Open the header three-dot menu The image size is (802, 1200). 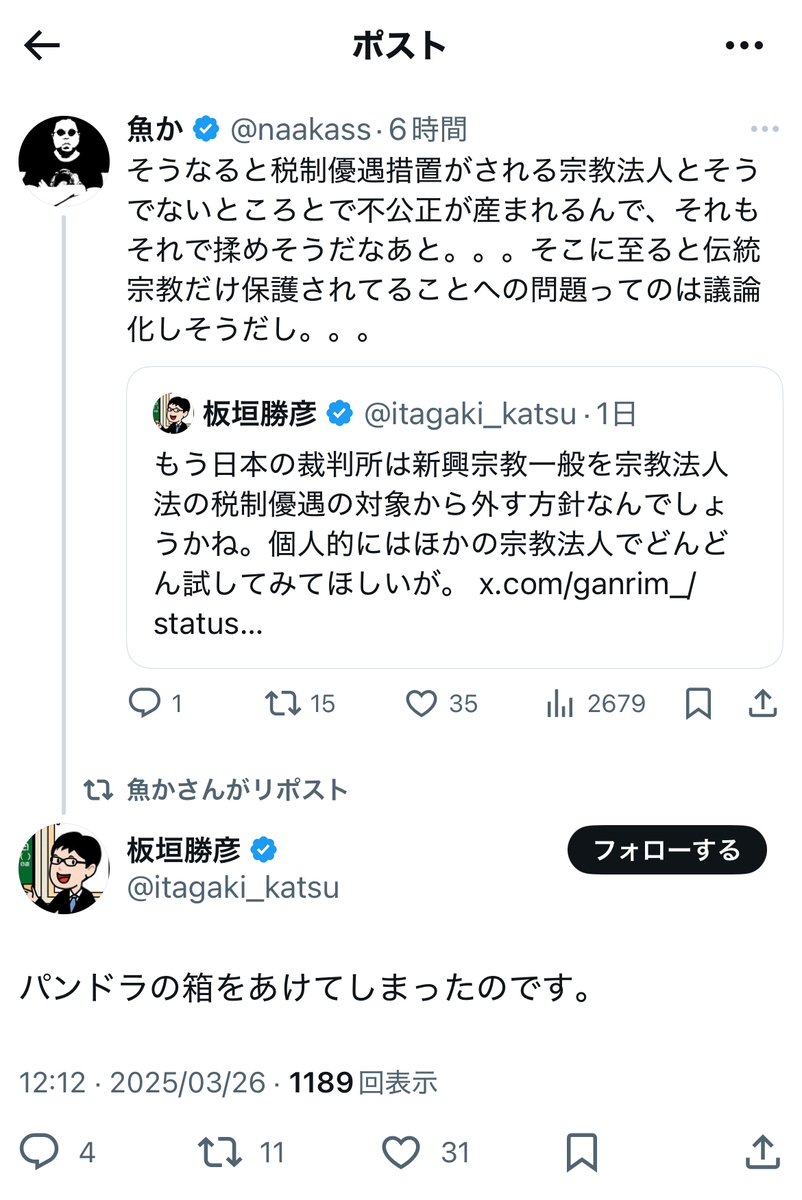click(744, 45)
